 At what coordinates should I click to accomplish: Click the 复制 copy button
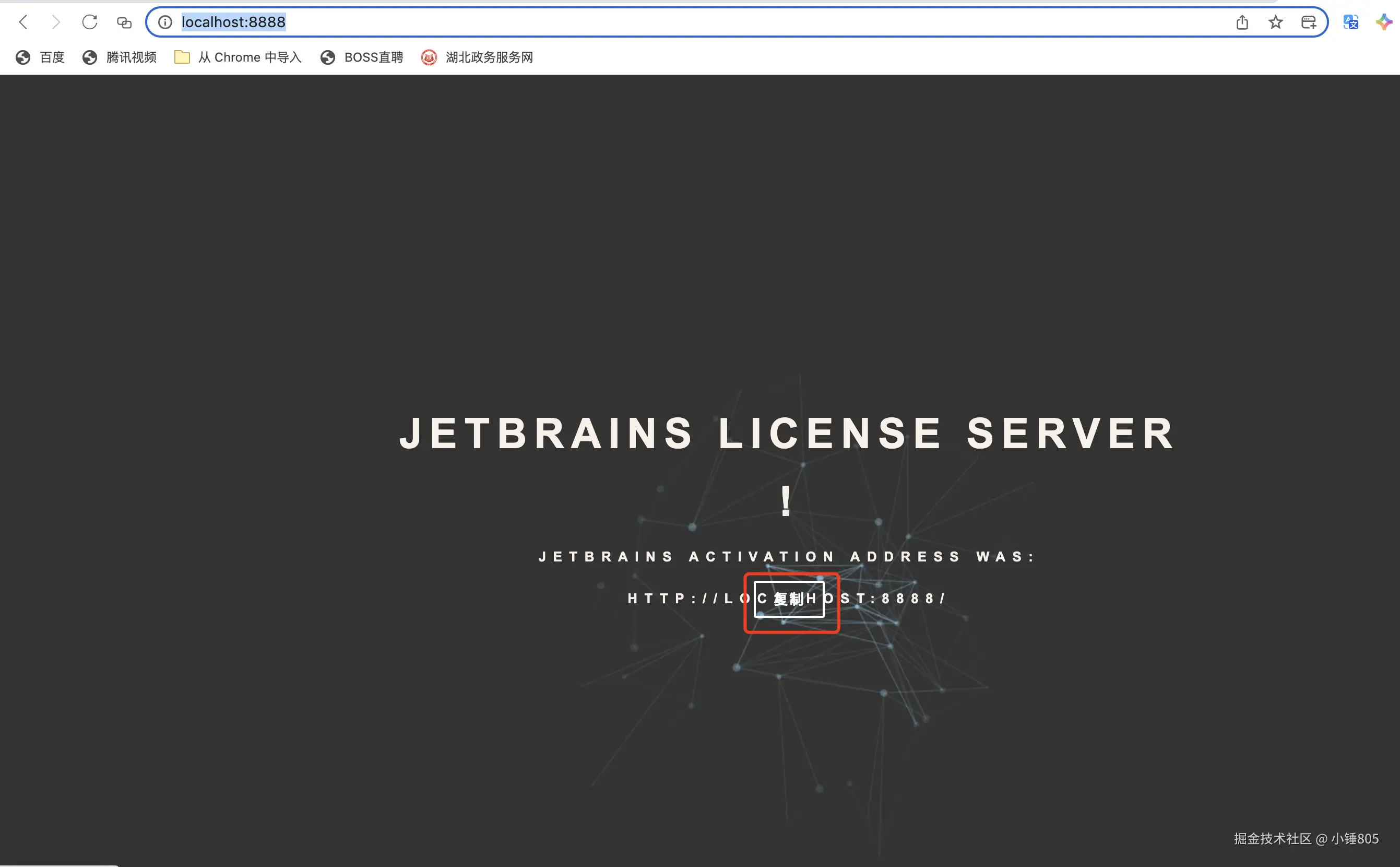(x=789, y=599)
